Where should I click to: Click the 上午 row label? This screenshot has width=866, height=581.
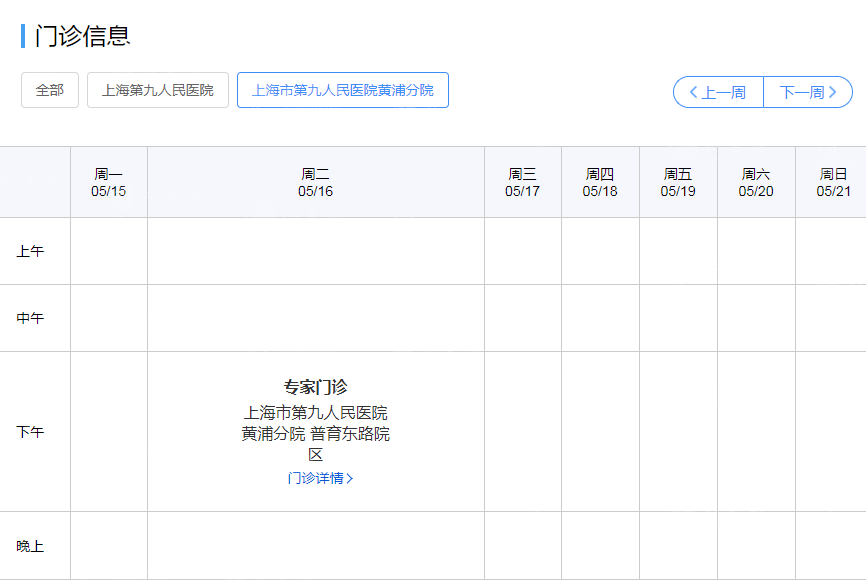[30, 252]
